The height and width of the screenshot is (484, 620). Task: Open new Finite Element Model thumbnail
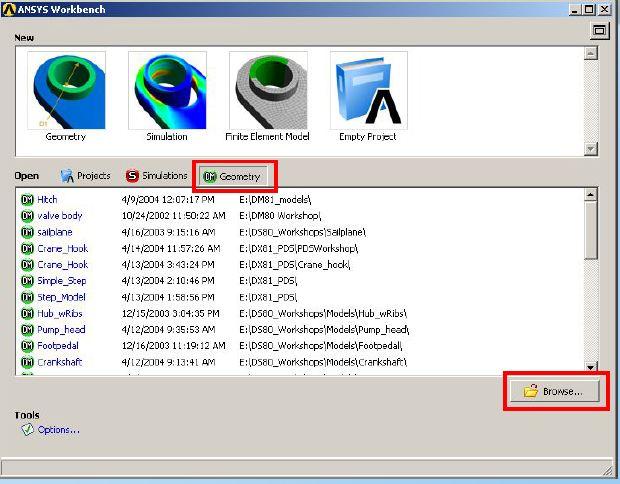[x=268, y=90]
